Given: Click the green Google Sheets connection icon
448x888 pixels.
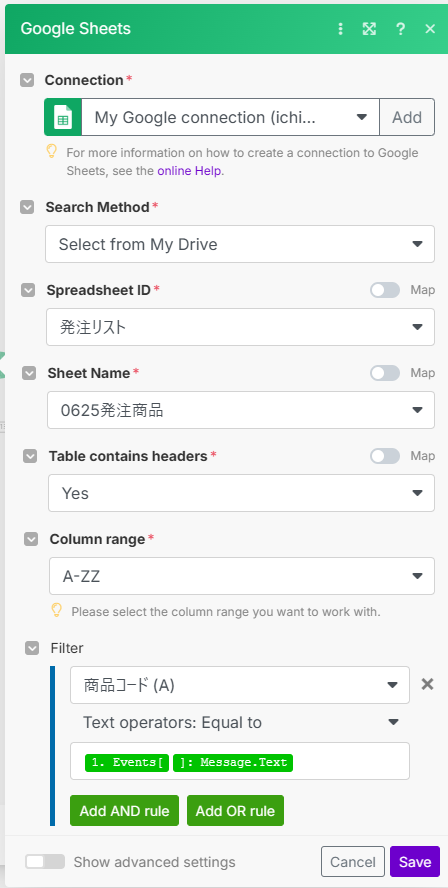Looking at the screenshot, I should [63, 117].
